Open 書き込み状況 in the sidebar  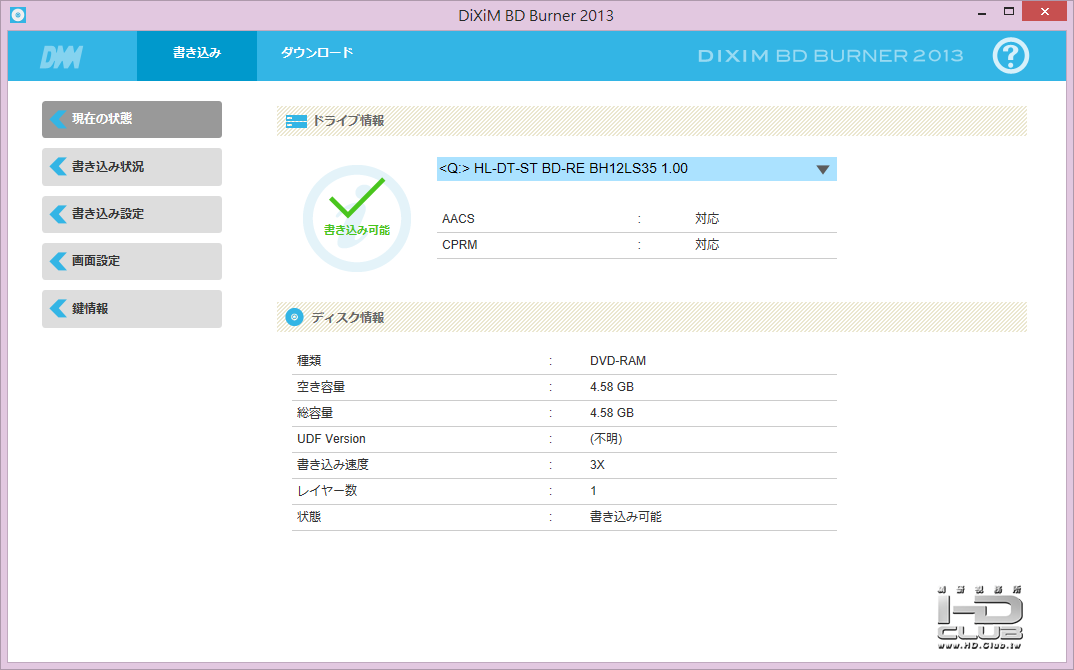132,166
